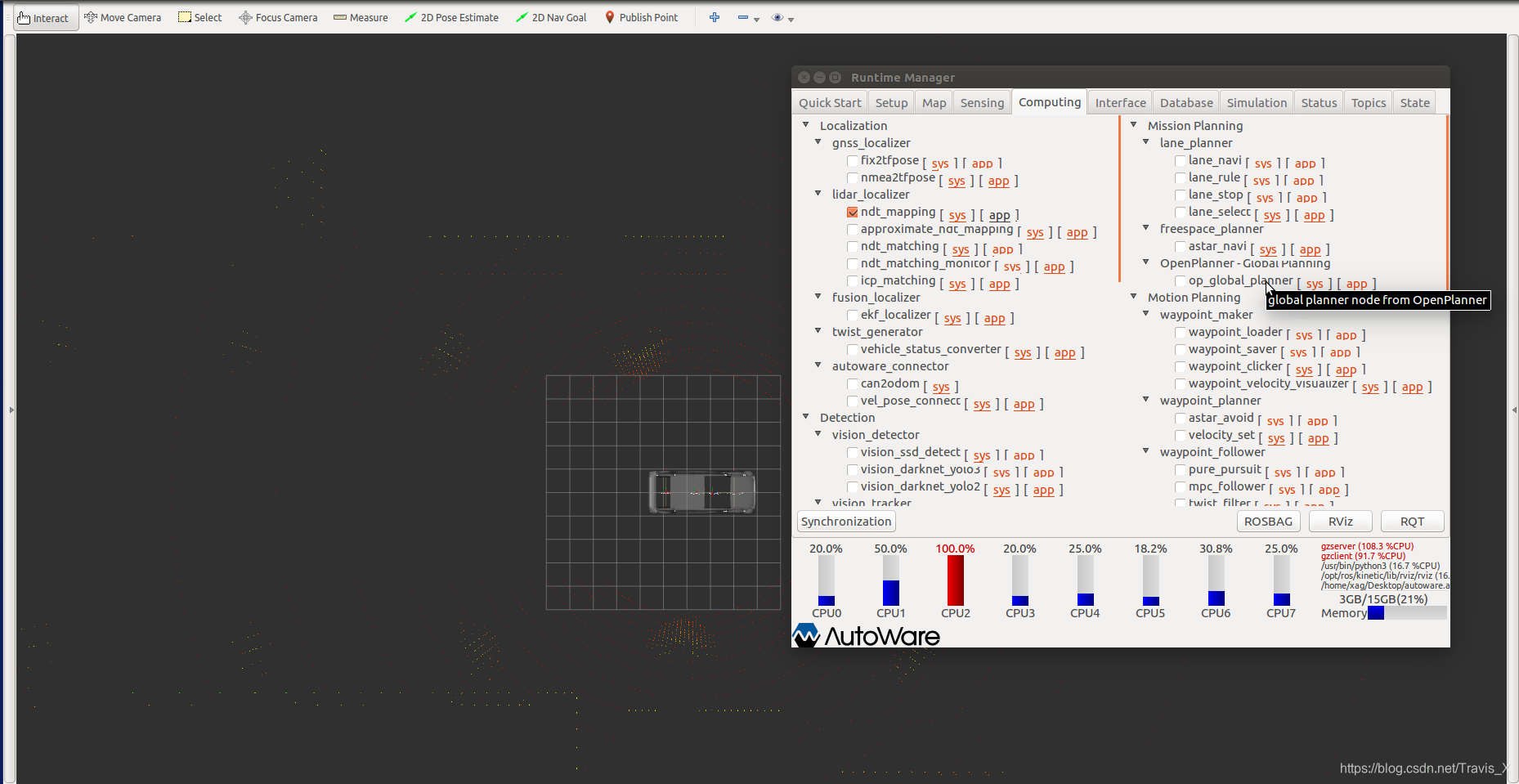The width and height of the screenshot is (1519, 784).
Task: Collapse the lane_planner group
Action: (x=1145, y=142)
